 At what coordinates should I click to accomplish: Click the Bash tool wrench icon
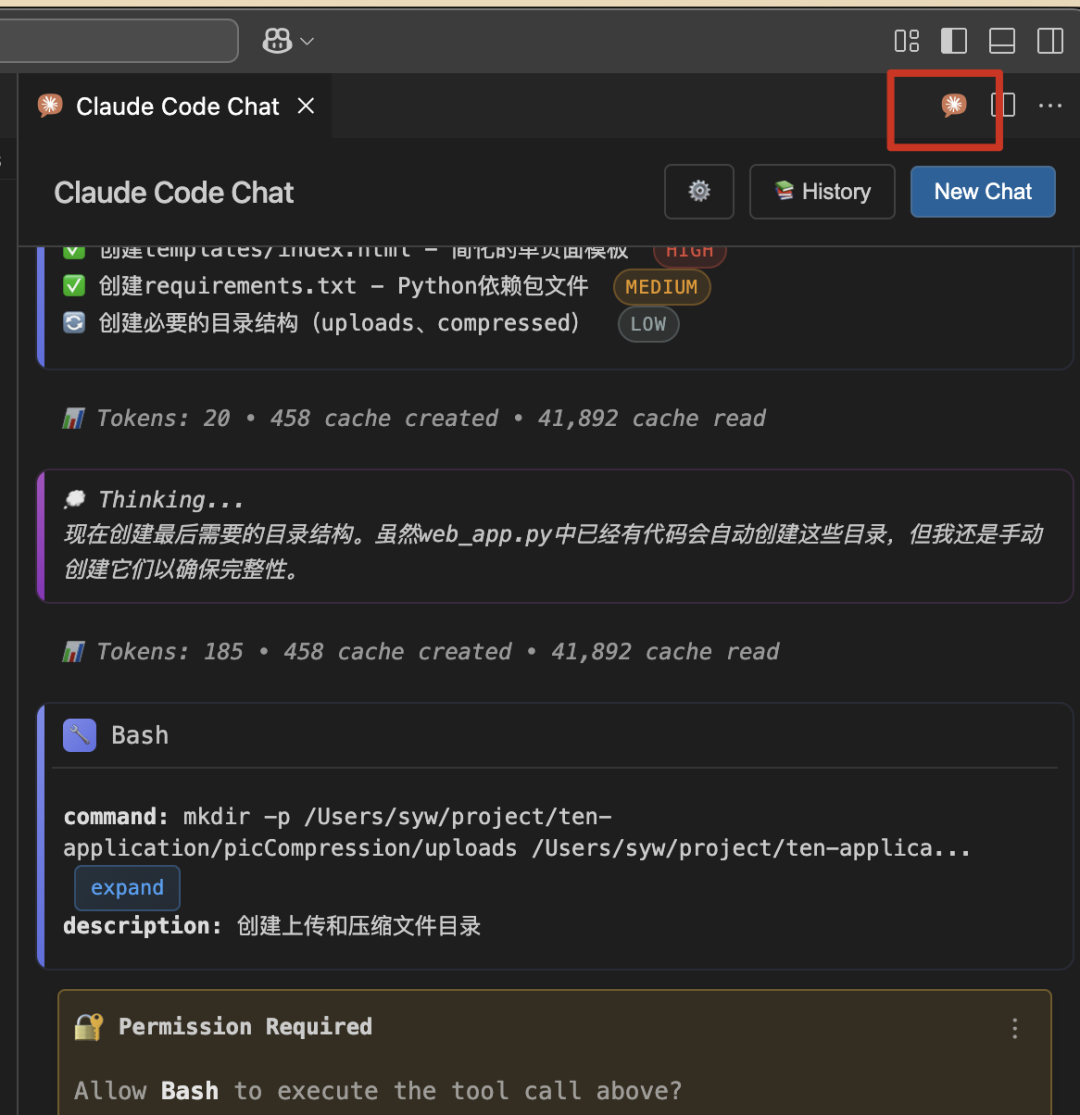tap(80, 735)
